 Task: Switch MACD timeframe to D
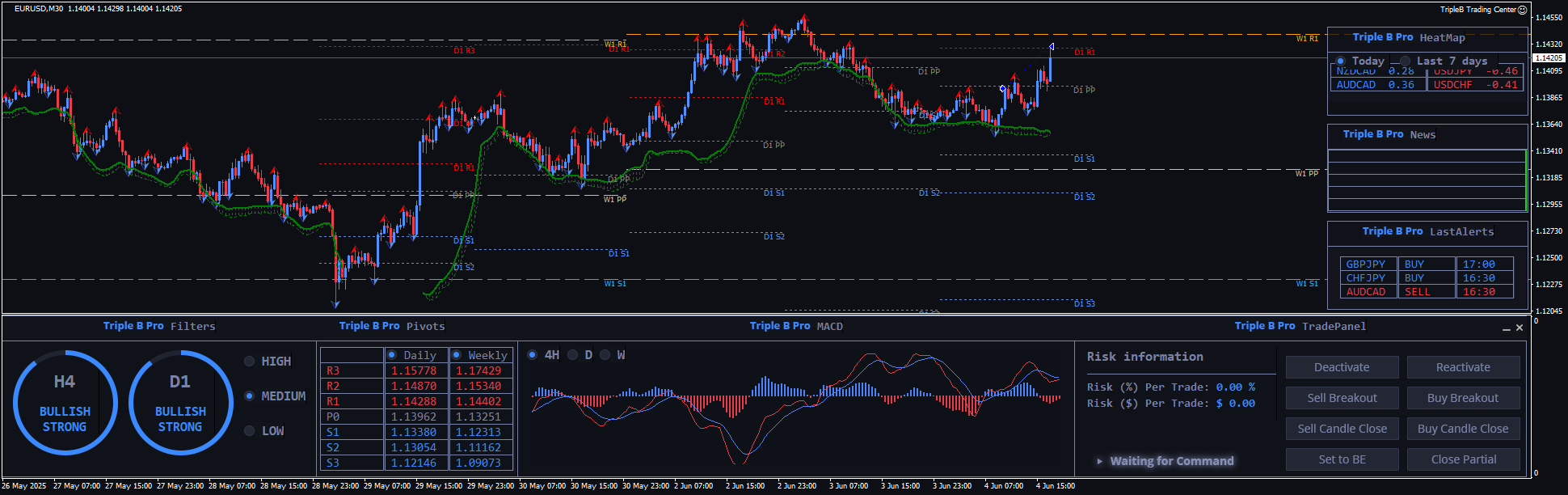(x=572, y=355)
